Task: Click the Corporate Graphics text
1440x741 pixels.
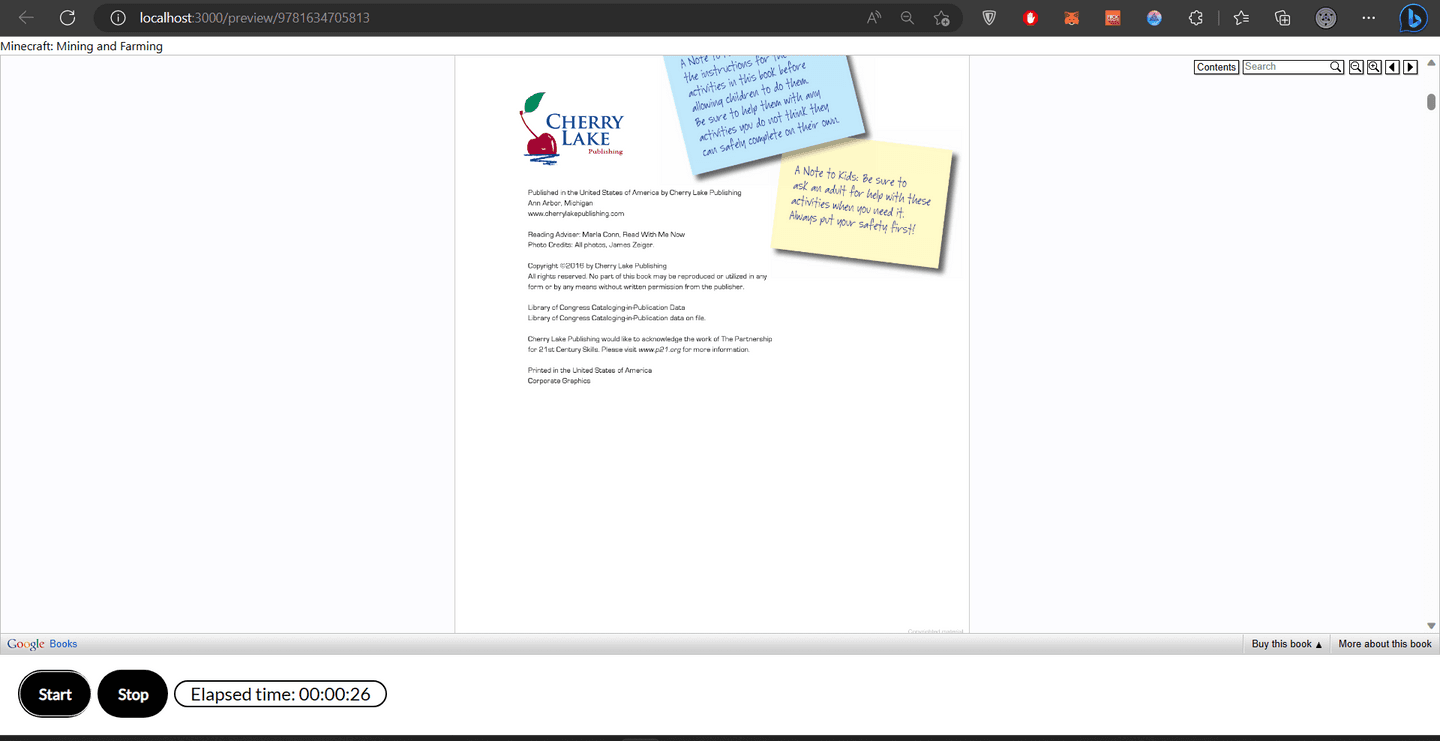Action: coord(559,381)
